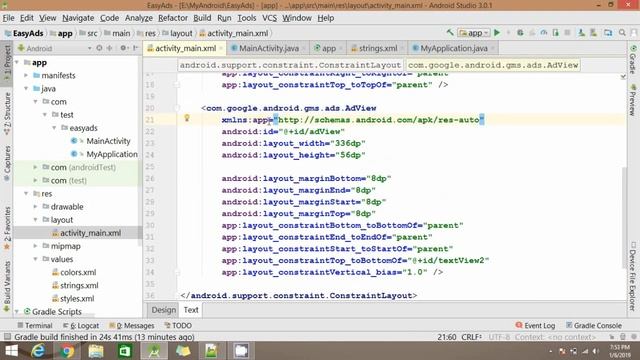Click the collapse-all icon in Project panel header
This screenshot has height=360, width=640.
109,48
